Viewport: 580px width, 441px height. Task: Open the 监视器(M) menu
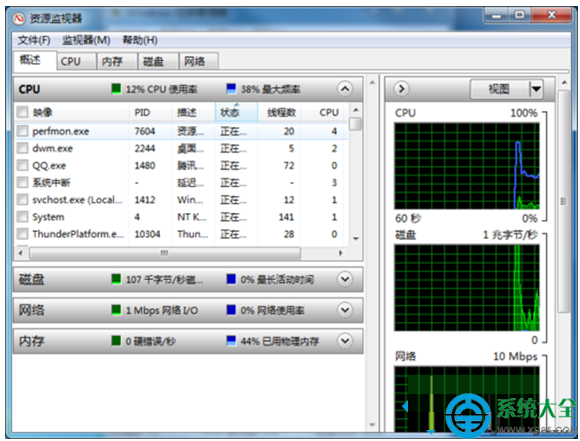[86, 40]
